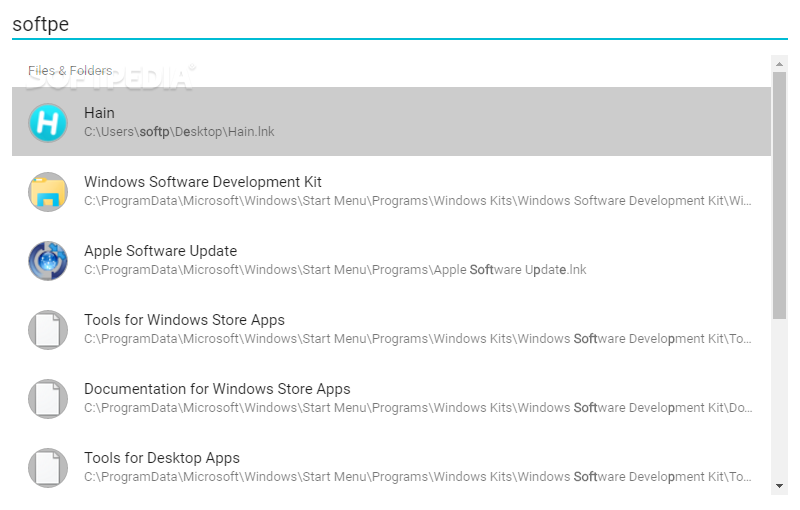Click the path 'C:\Users\softp\Desktop\Hain.lnk'

pyautogui.click(x=179, y=132)
